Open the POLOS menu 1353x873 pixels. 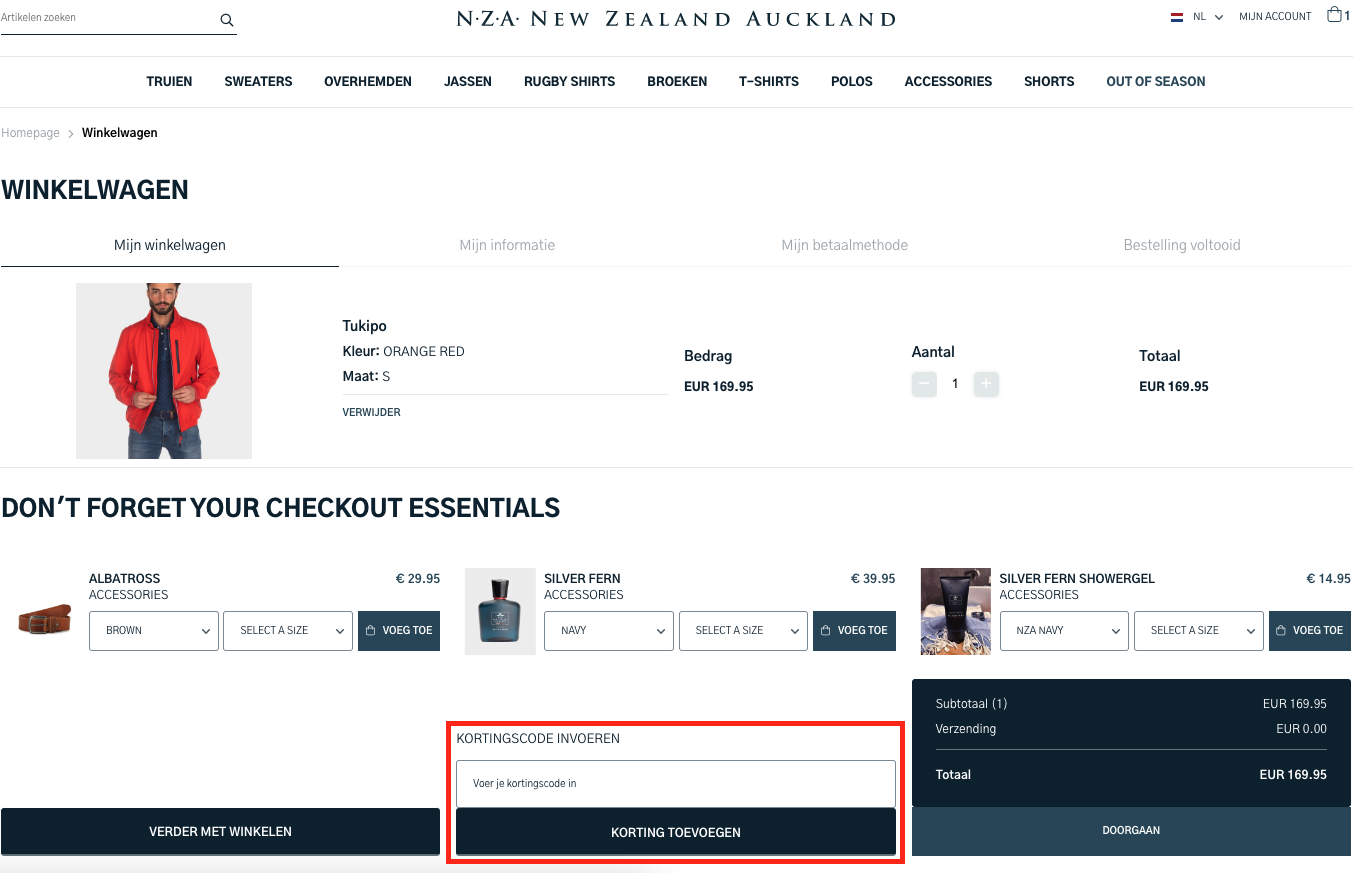852,82
